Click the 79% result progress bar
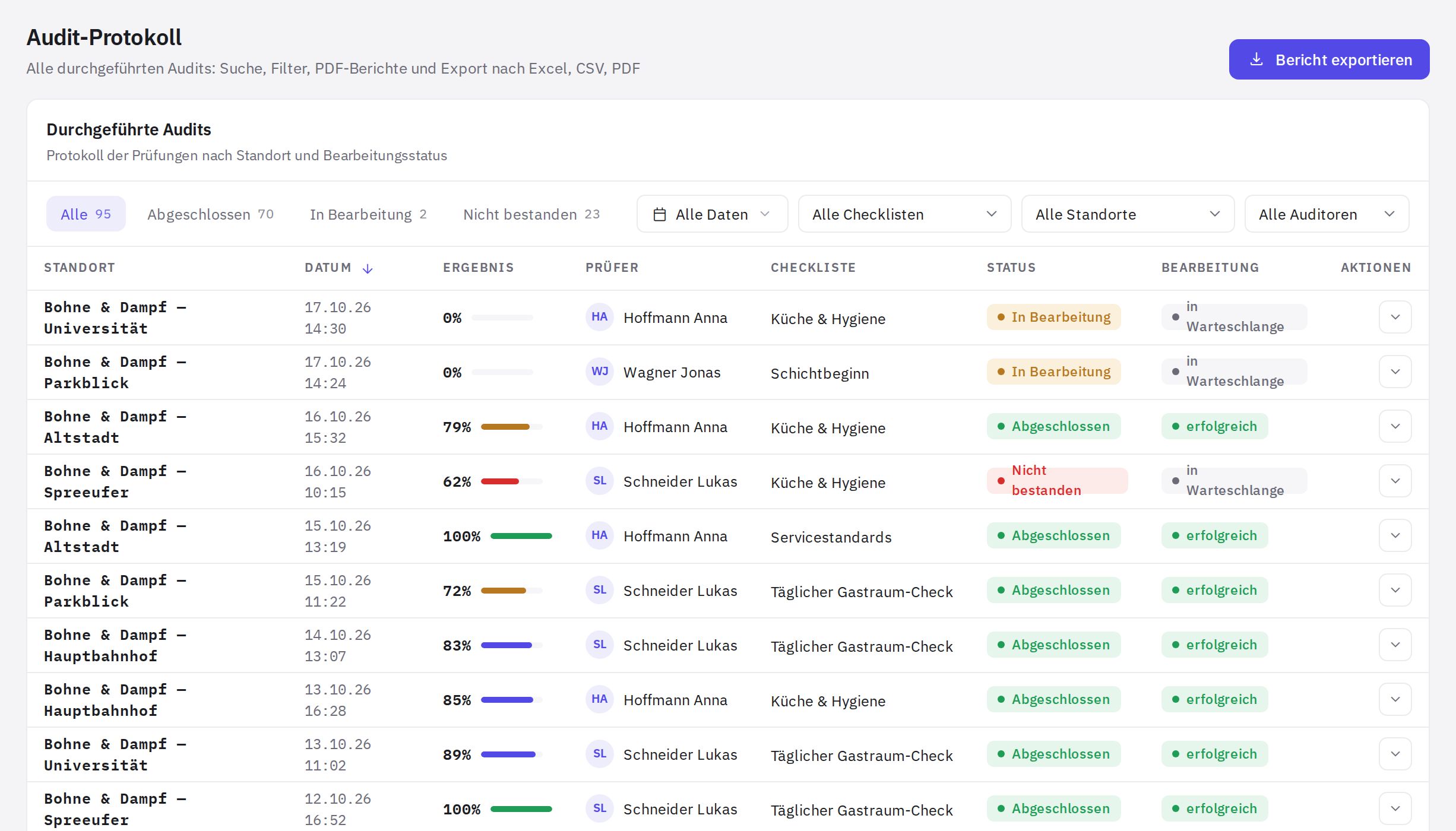The image size is (1456, 831). click(x=511, y=427)
